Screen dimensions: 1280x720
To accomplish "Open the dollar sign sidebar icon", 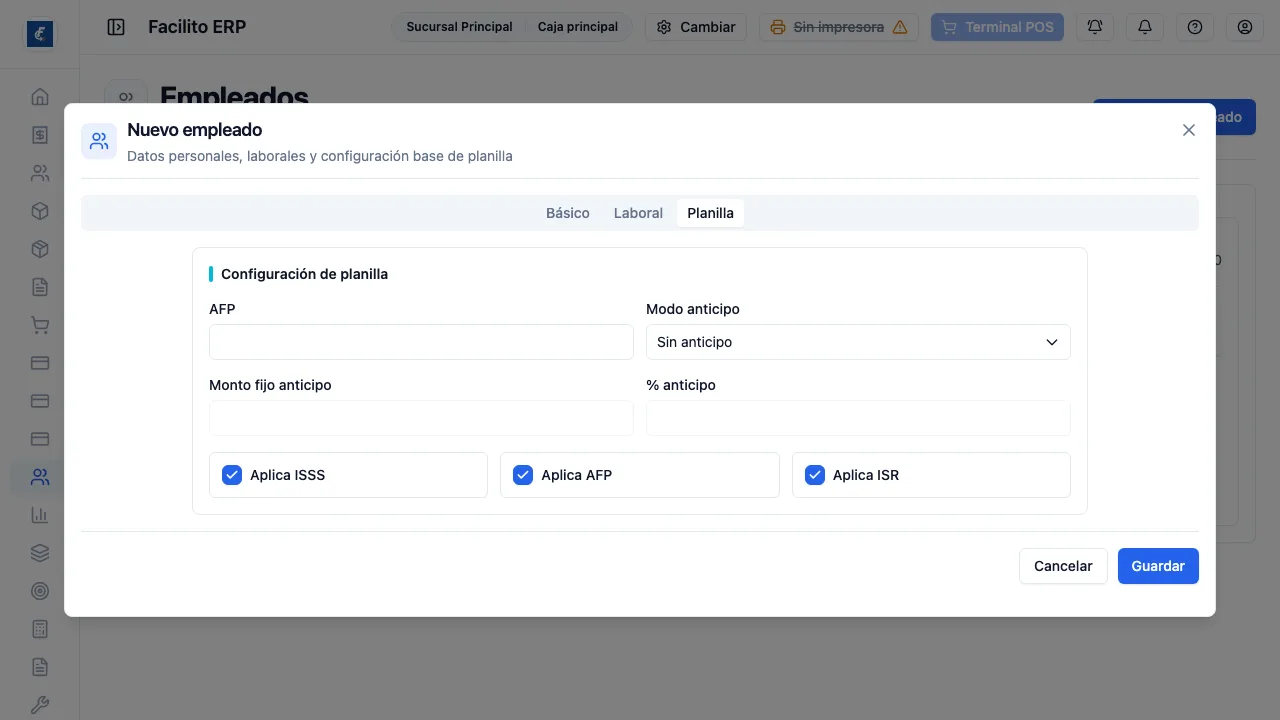I will 40,135.
